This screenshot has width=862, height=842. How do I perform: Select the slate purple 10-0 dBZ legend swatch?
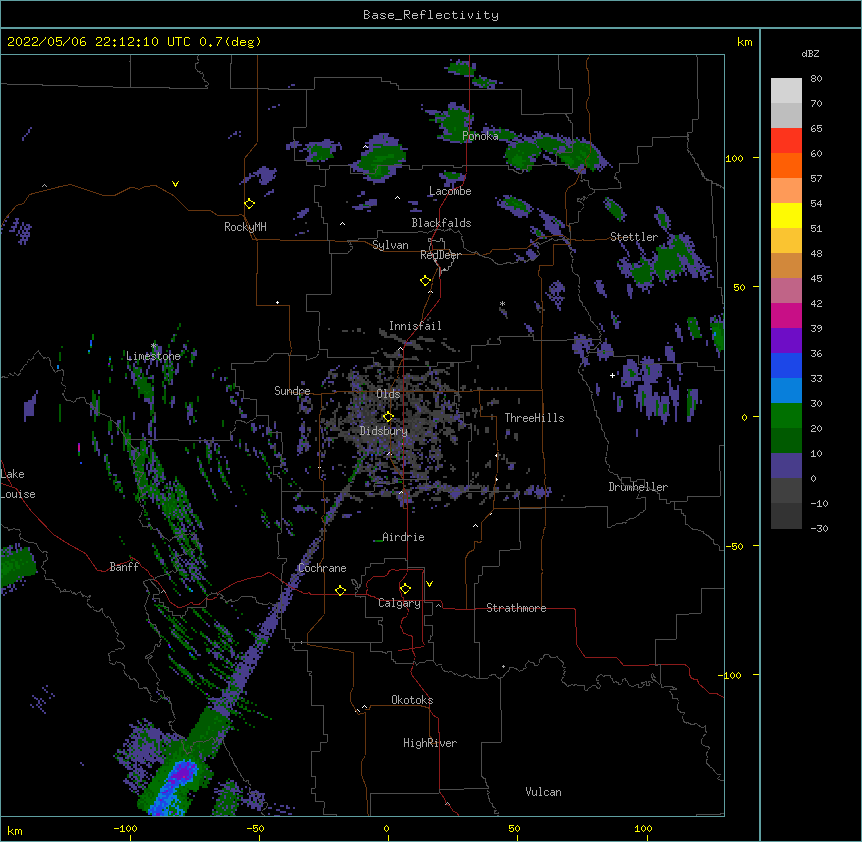tap(786, 466)
